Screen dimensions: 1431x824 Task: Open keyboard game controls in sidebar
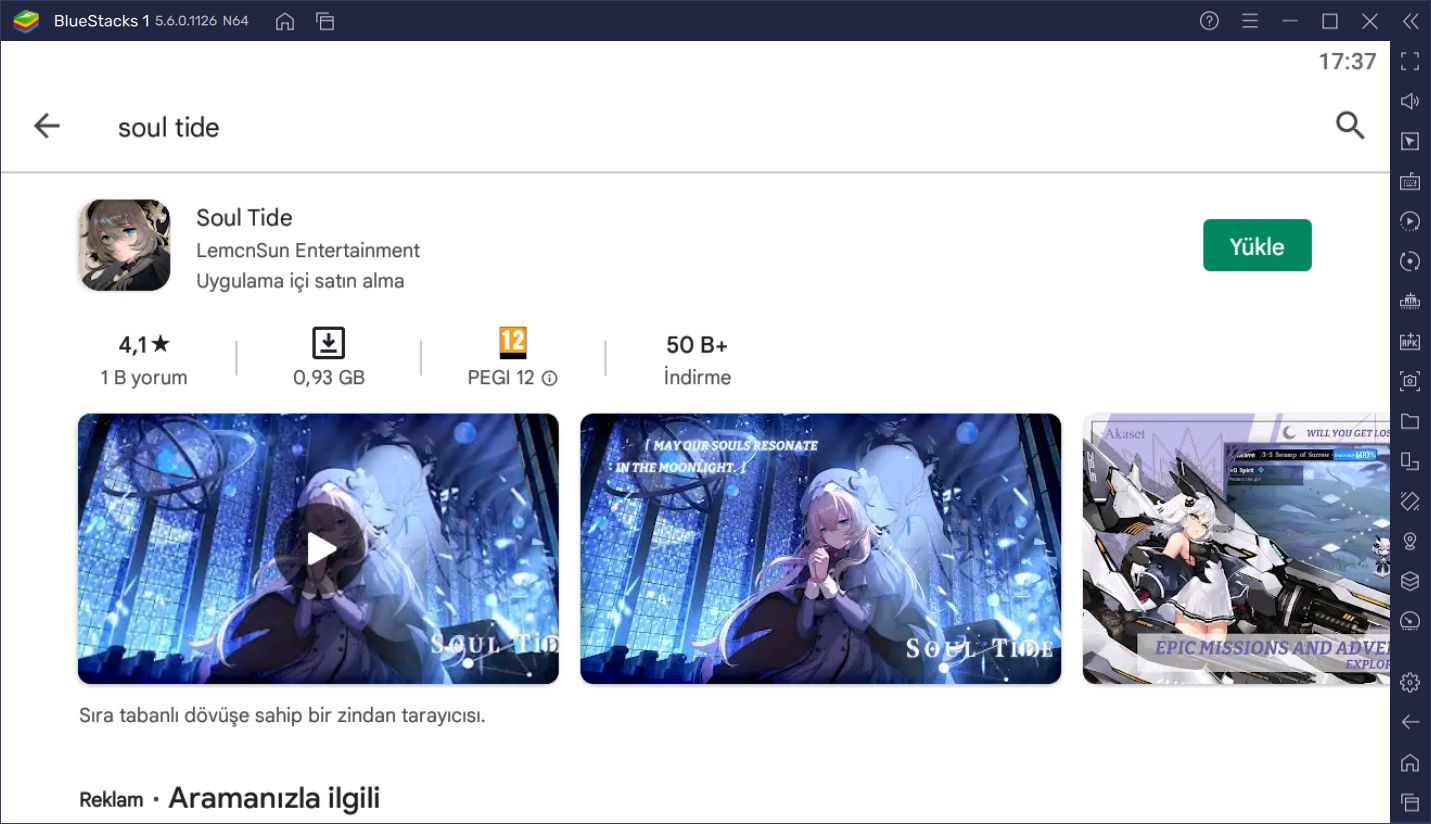coord(1410,181)
